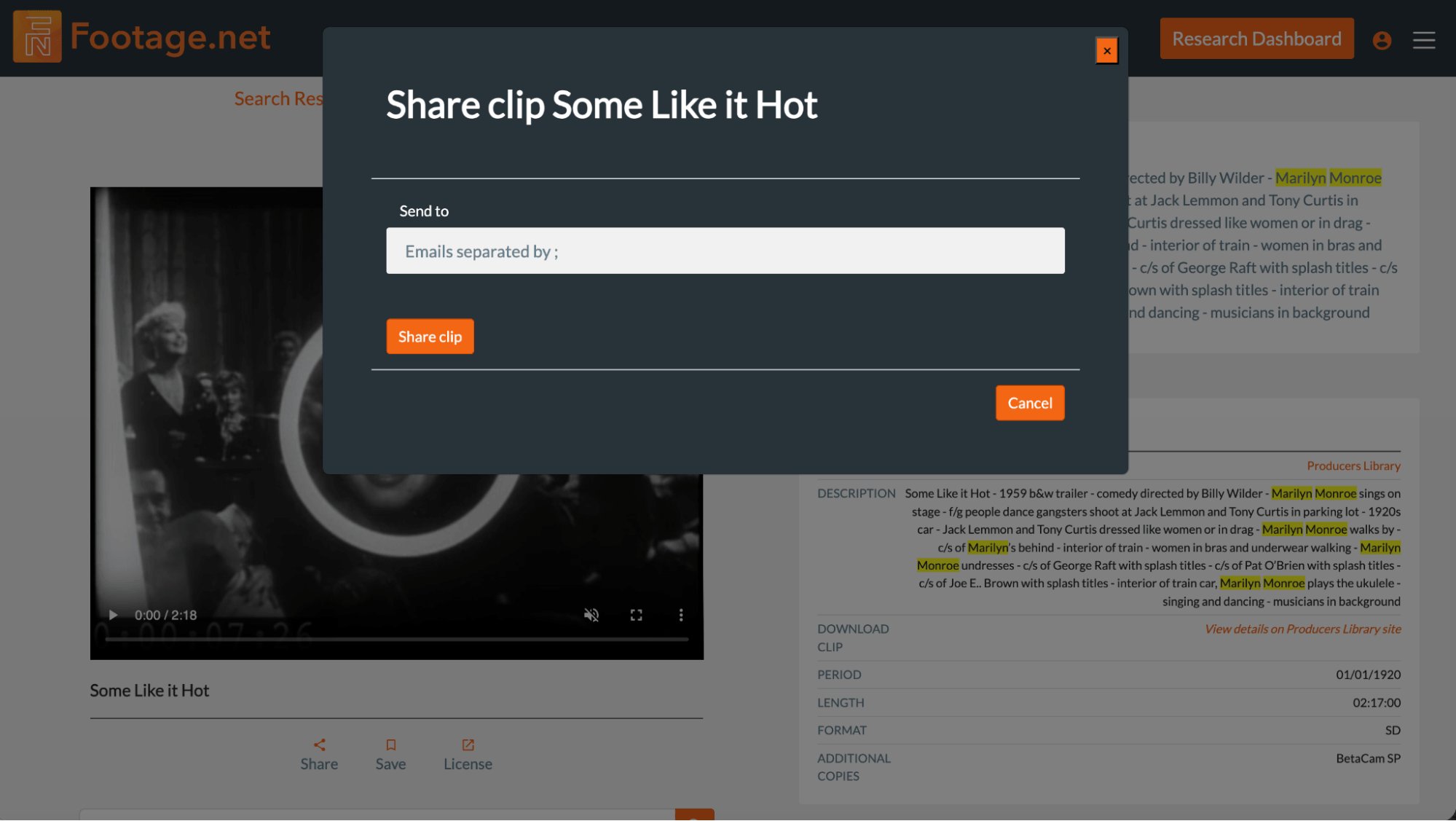Click the video progress bar
Screen dimensions: 1456x821
[x=397, y=639]
